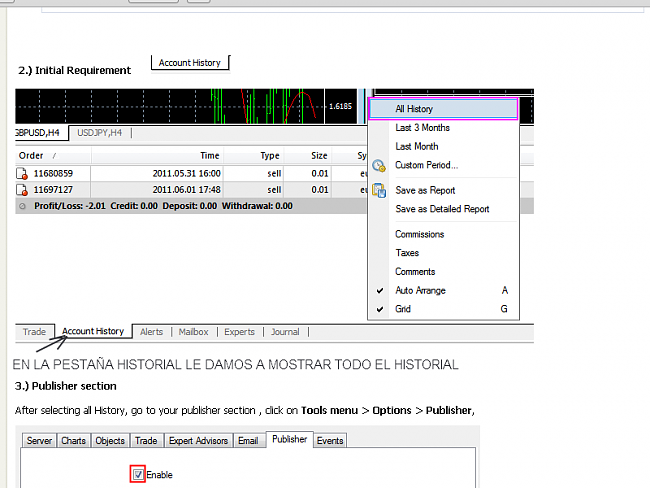Switch to the Experts tab
The image size is (650, 488).
pyautogui.click(x=239, y=332)
